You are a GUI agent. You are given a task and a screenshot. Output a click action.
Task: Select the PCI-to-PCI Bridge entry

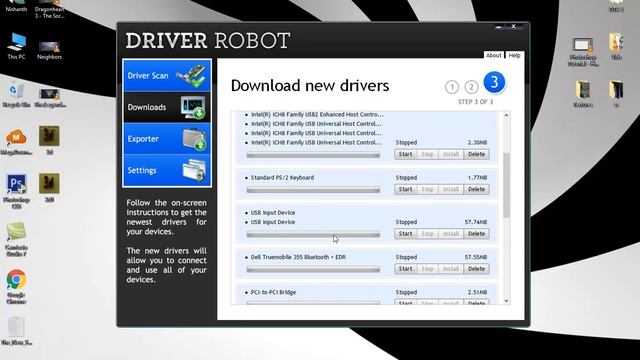tap(273, 292)
